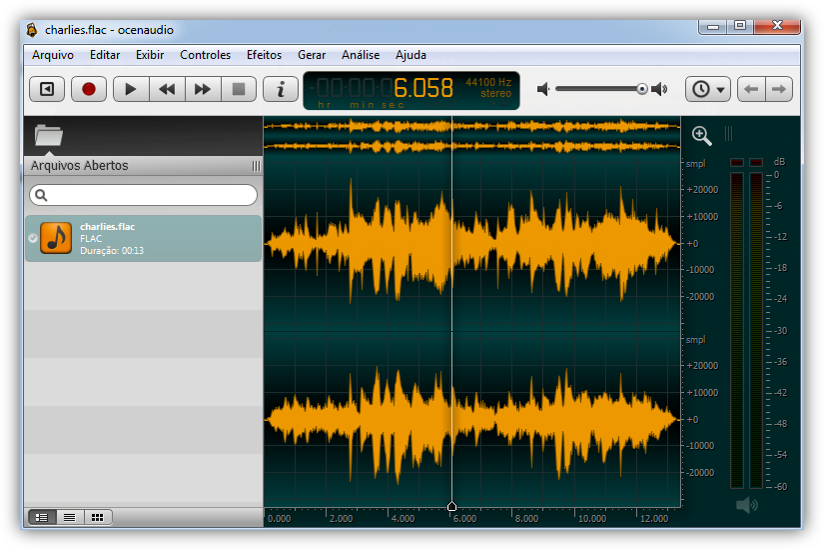Click the 8.000 mark on the time ruler
This screenshot has width=824, height=550.
[526, 518]
